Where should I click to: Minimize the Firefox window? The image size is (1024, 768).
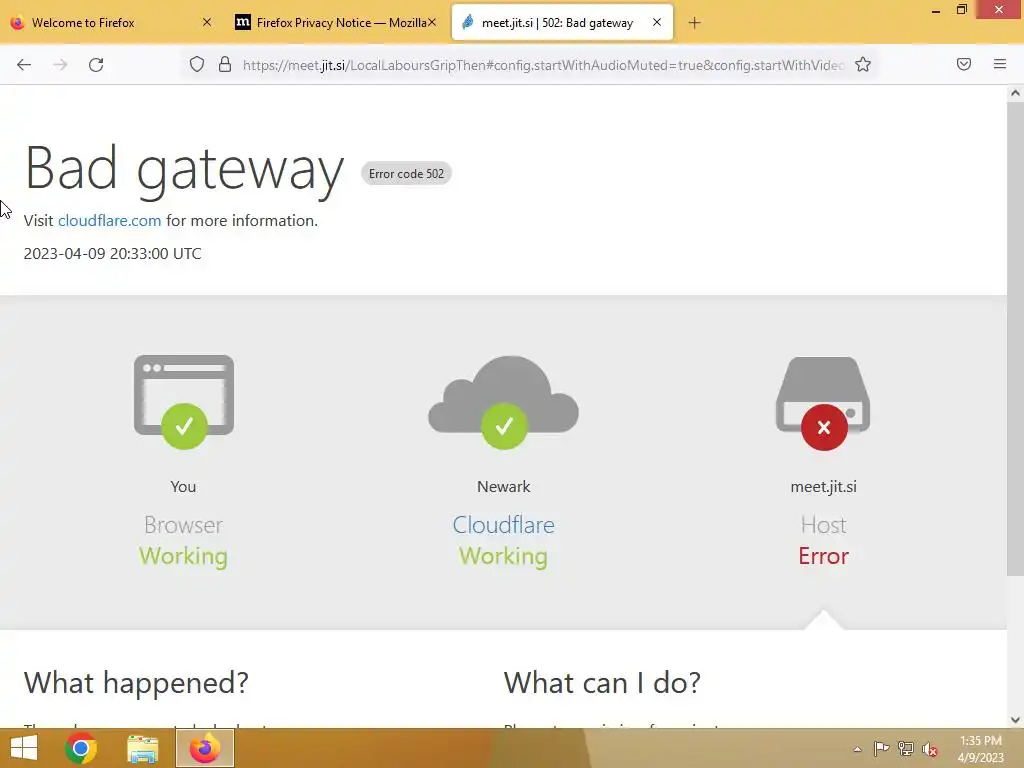pyautogui.click(x=935, y=10)
